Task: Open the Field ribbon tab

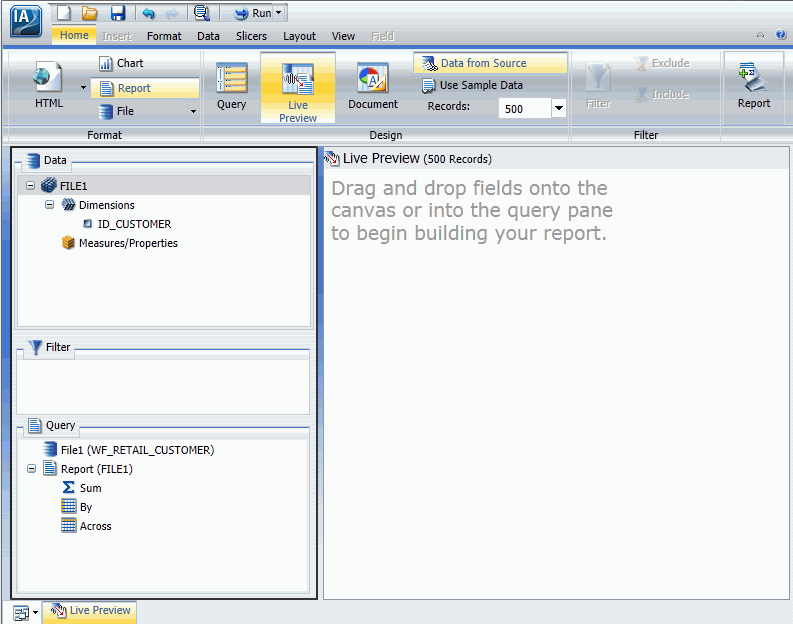Action: point(382,36)
